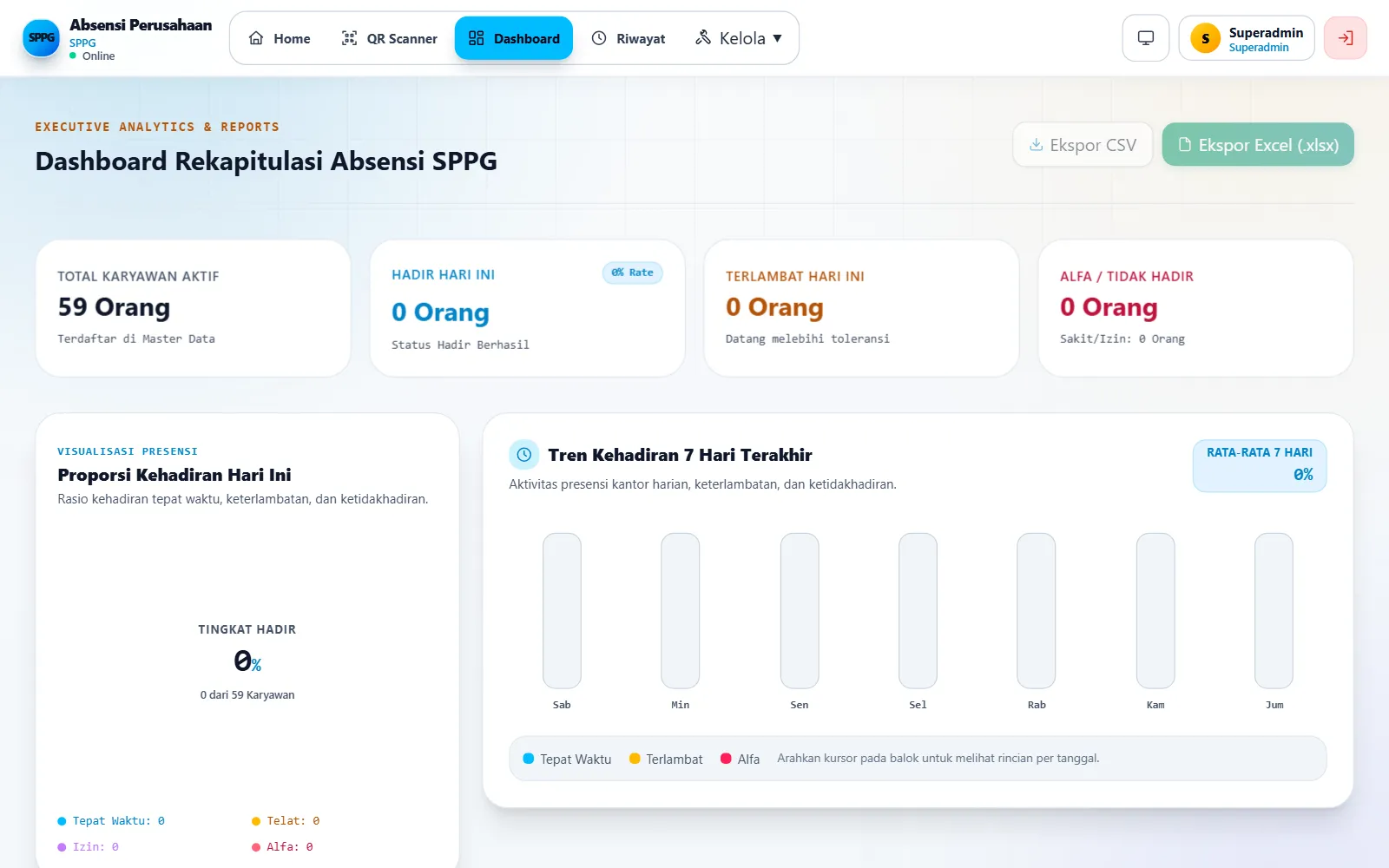Click the Home house icon
This screenshot has width=1389, height=868.
pyautogui.click(x=256, y=38)
